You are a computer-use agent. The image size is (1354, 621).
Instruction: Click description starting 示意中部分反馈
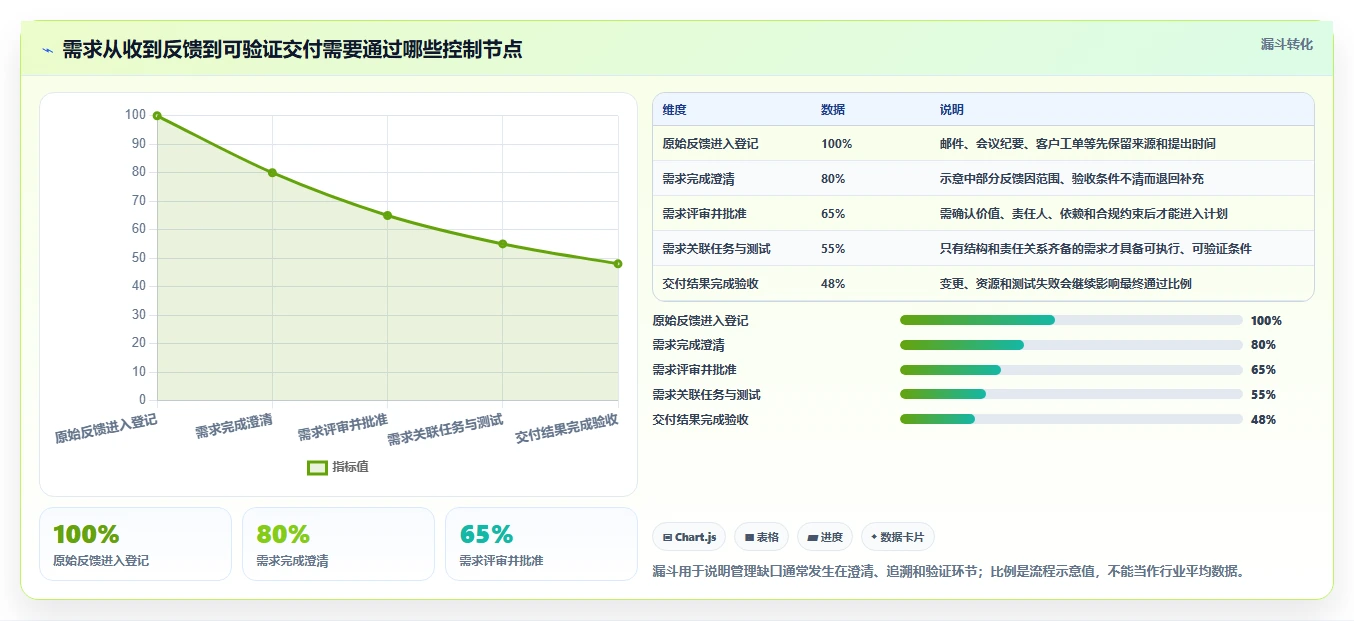point(1072,179)
